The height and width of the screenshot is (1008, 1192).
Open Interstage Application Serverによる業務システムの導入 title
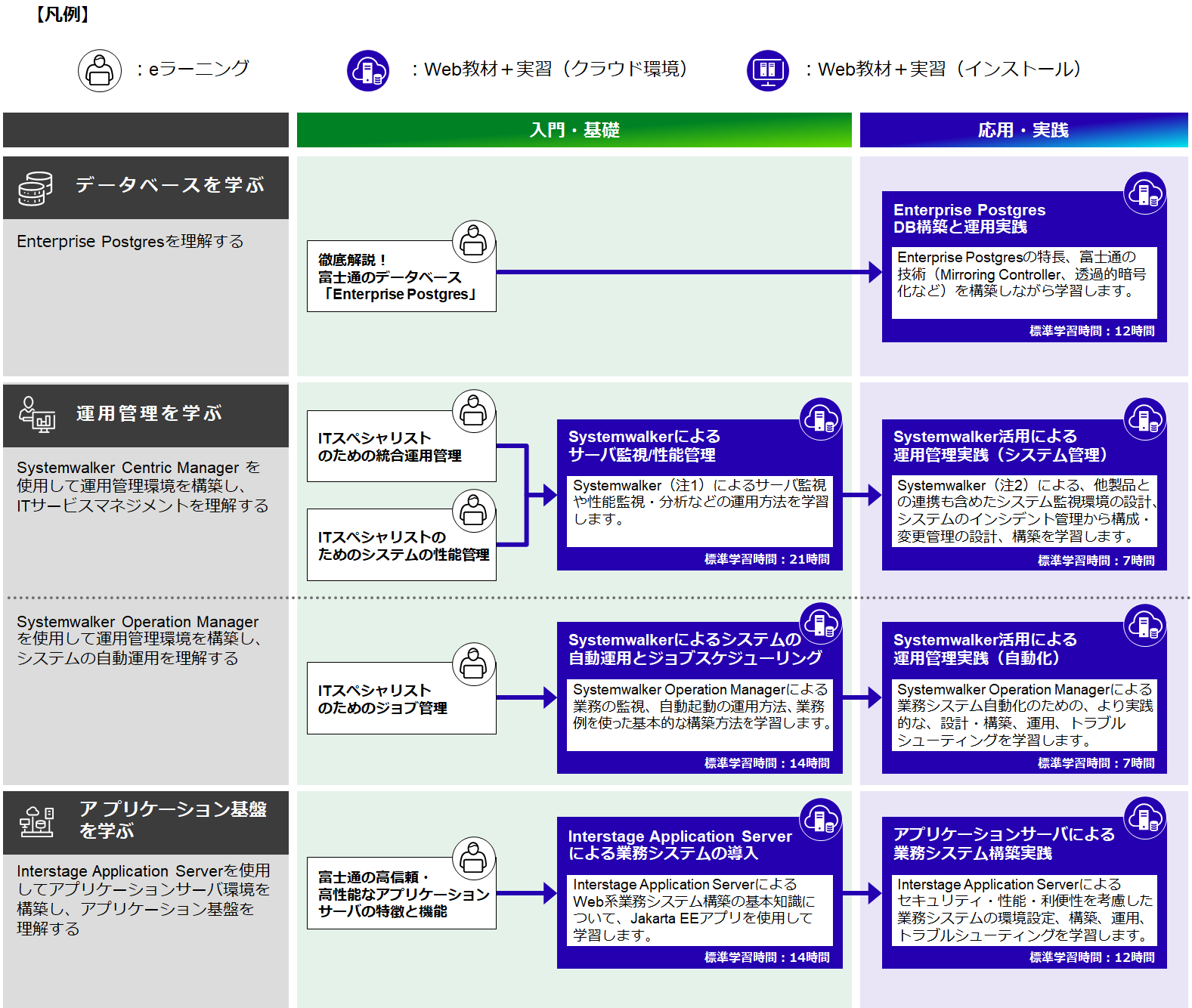coord(680,845)
